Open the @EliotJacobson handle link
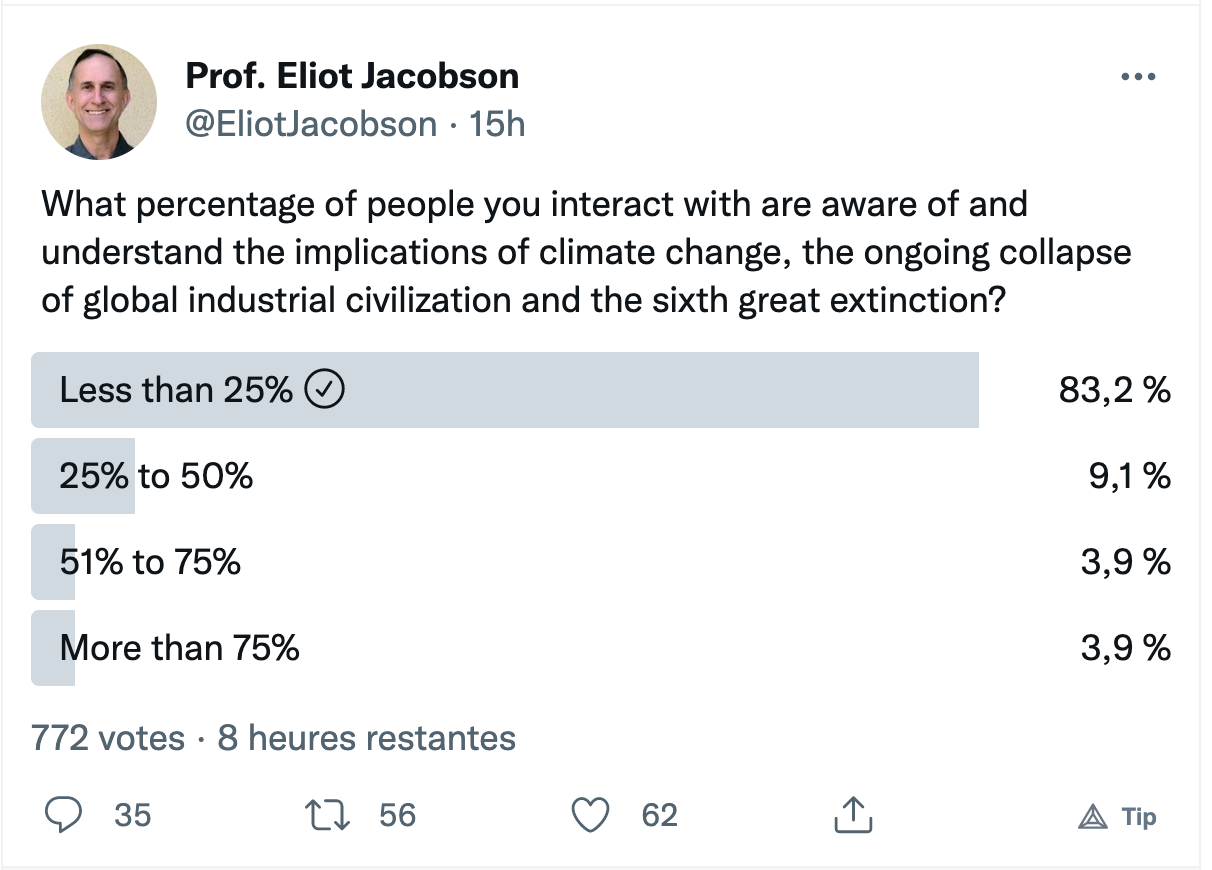 [x=311, y=124]
